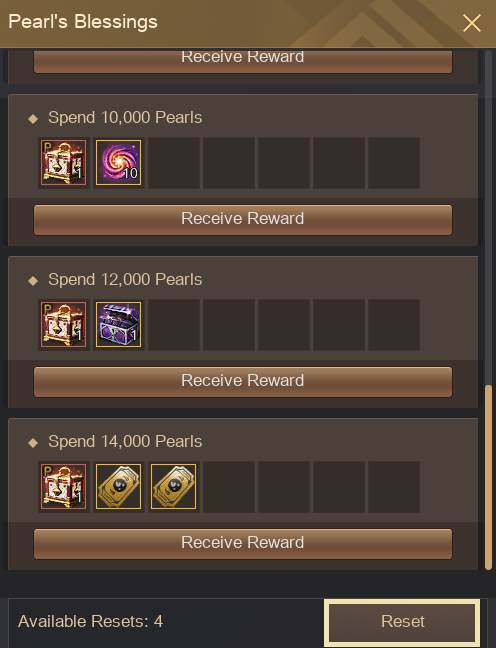Select the second gold ticket reward icon
496x648 pixels.
[x=174, y=486]
